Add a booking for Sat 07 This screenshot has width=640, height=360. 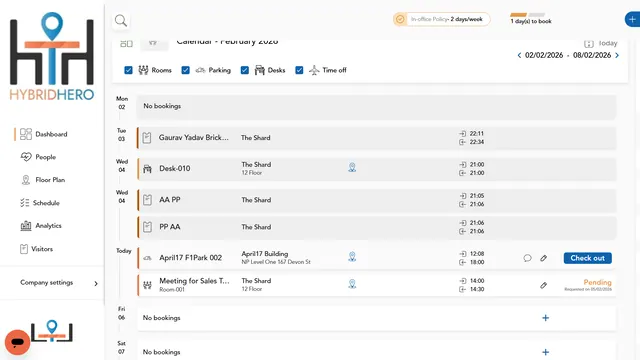pyautogui.click(x=545, y=352)
